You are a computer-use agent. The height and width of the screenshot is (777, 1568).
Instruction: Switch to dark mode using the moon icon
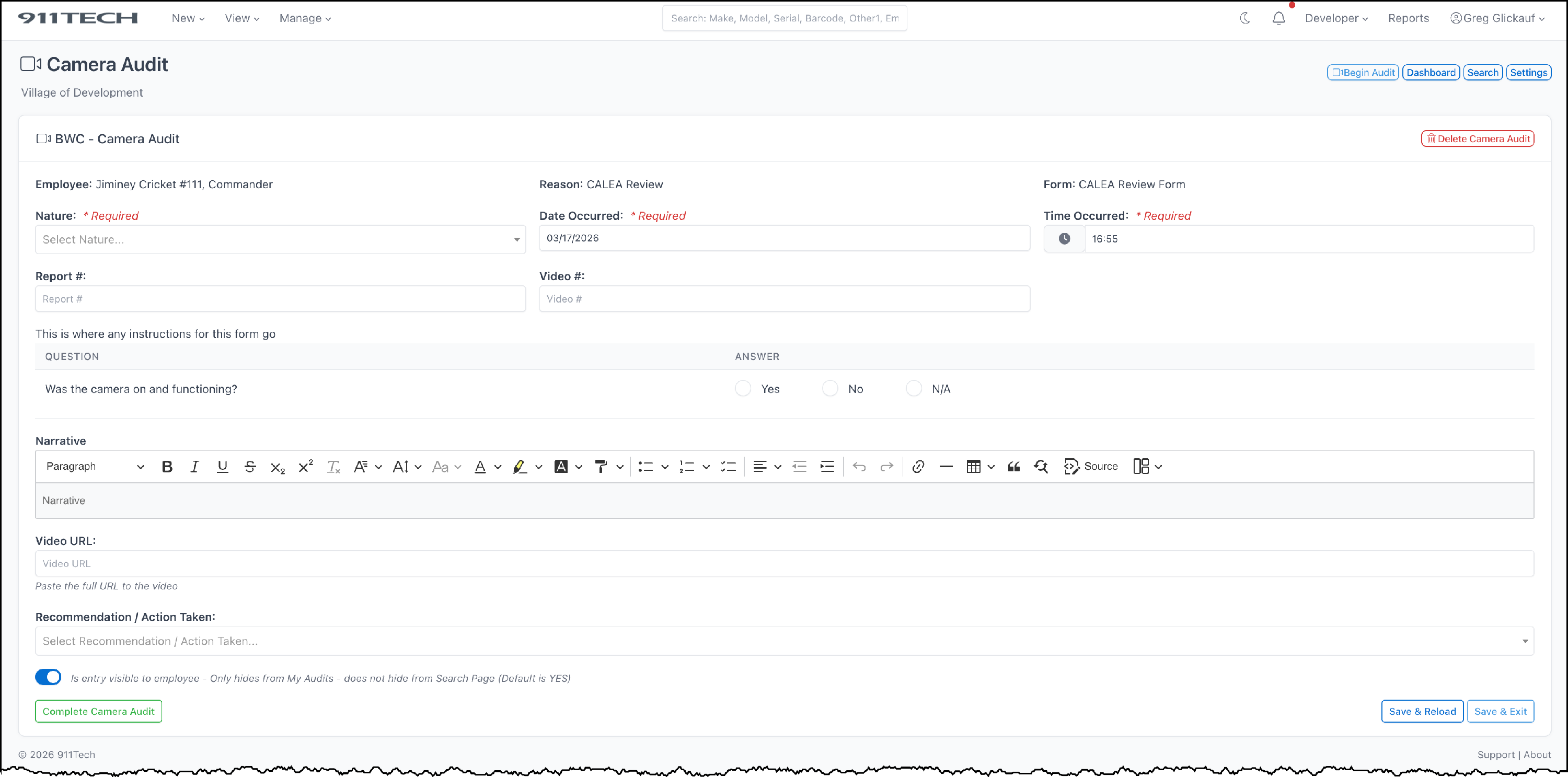(1245, 18)
